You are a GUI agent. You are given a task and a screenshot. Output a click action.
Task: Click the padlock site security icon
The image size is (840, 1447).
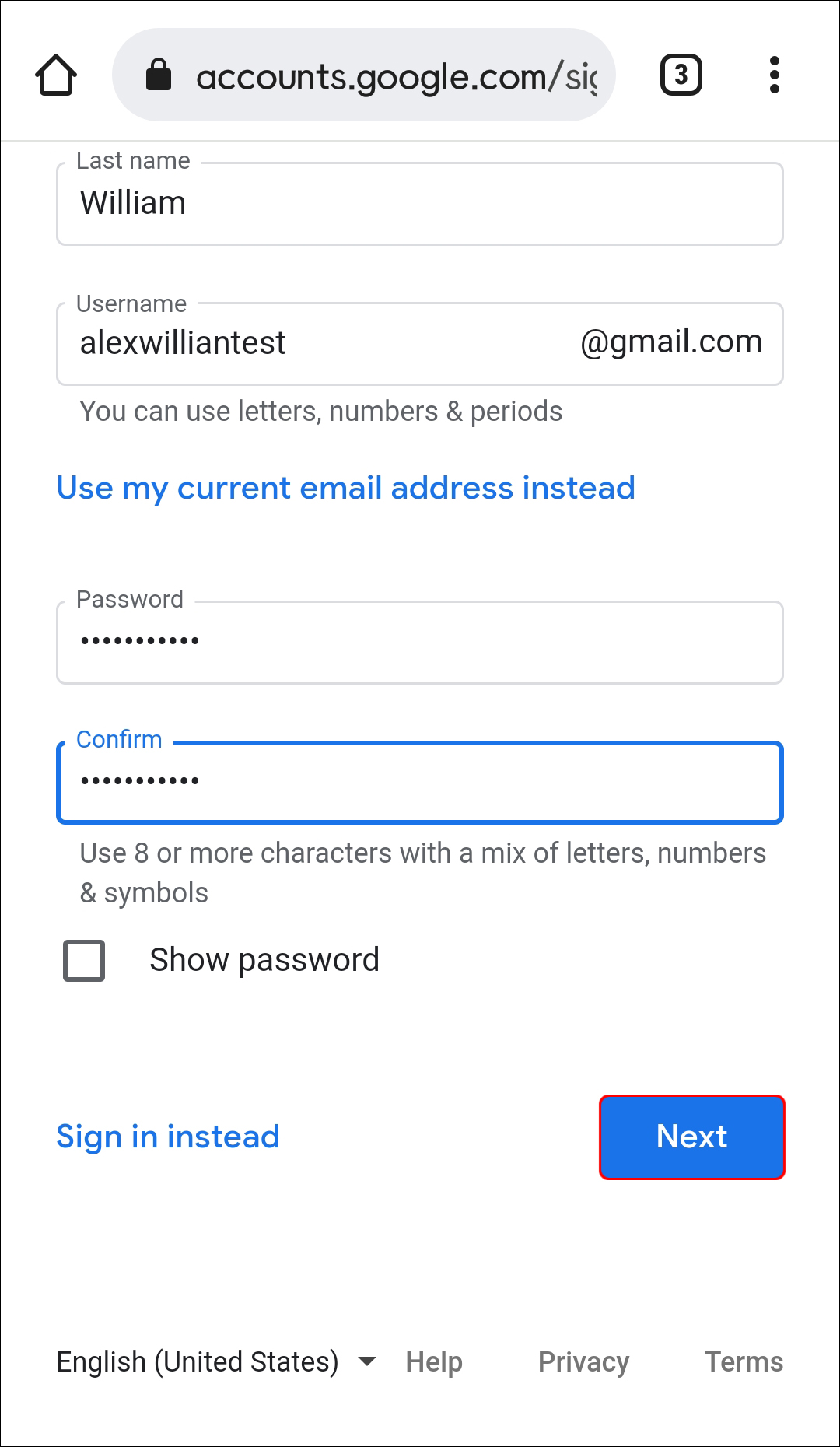(159, 75)
